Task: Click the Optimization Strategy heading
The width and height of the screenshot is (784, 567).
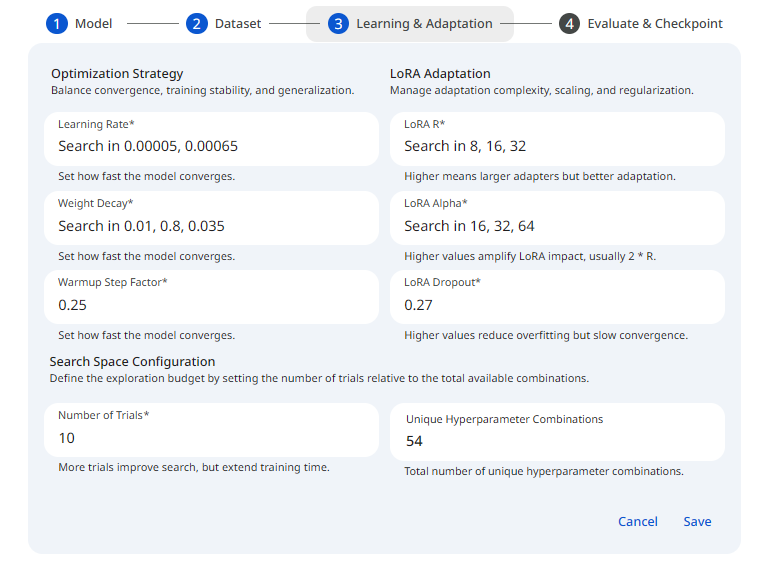Action: [117, 73]
